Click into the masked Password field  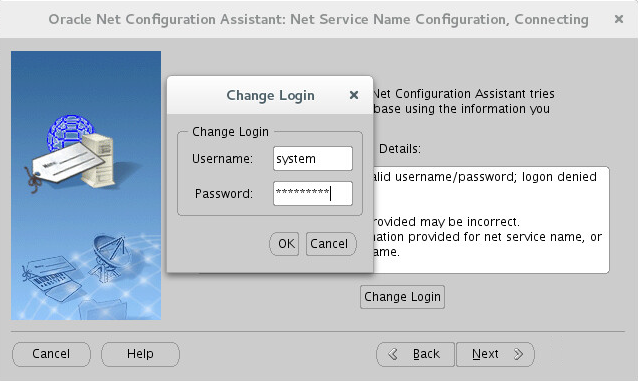tap(312, 193)
